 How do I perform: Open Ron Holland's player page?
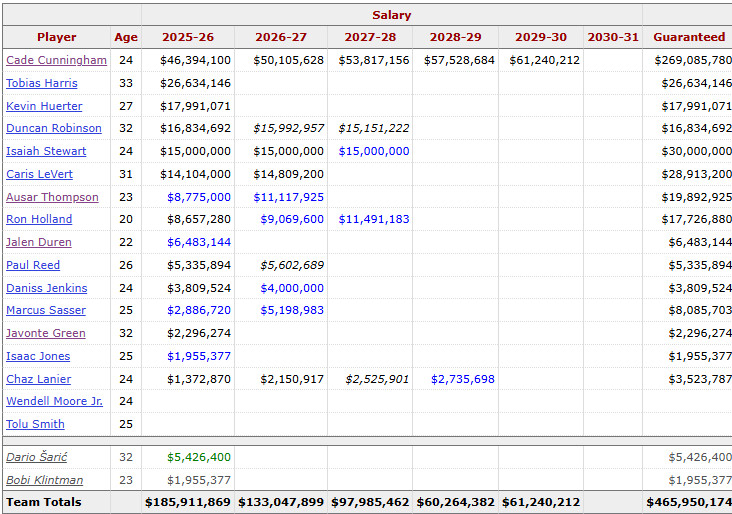tap(39, 219)
